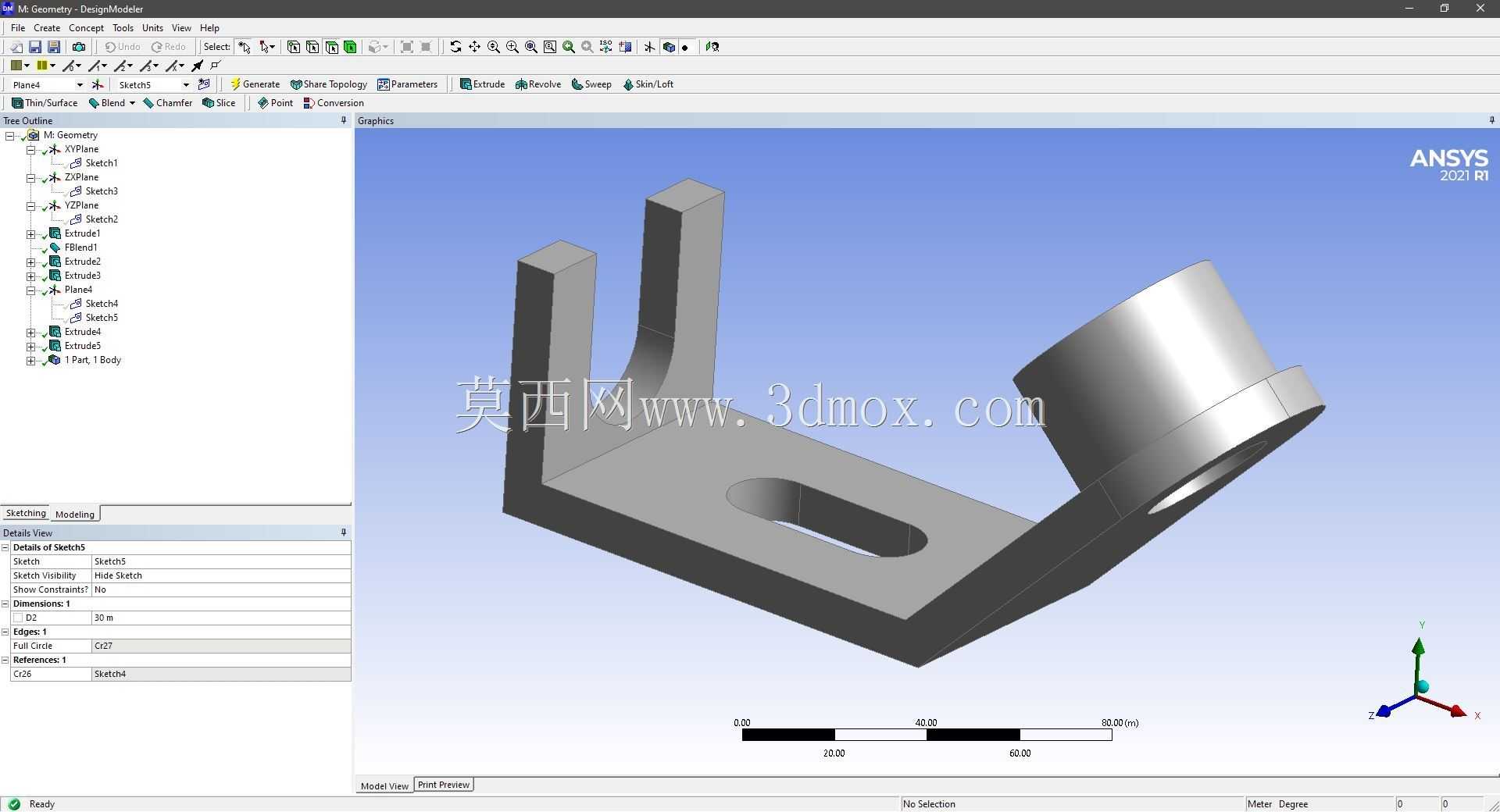Pin the Details View panel
Image resolution: width=1500 pixels, height=812 pixels.
pos(344,532)
